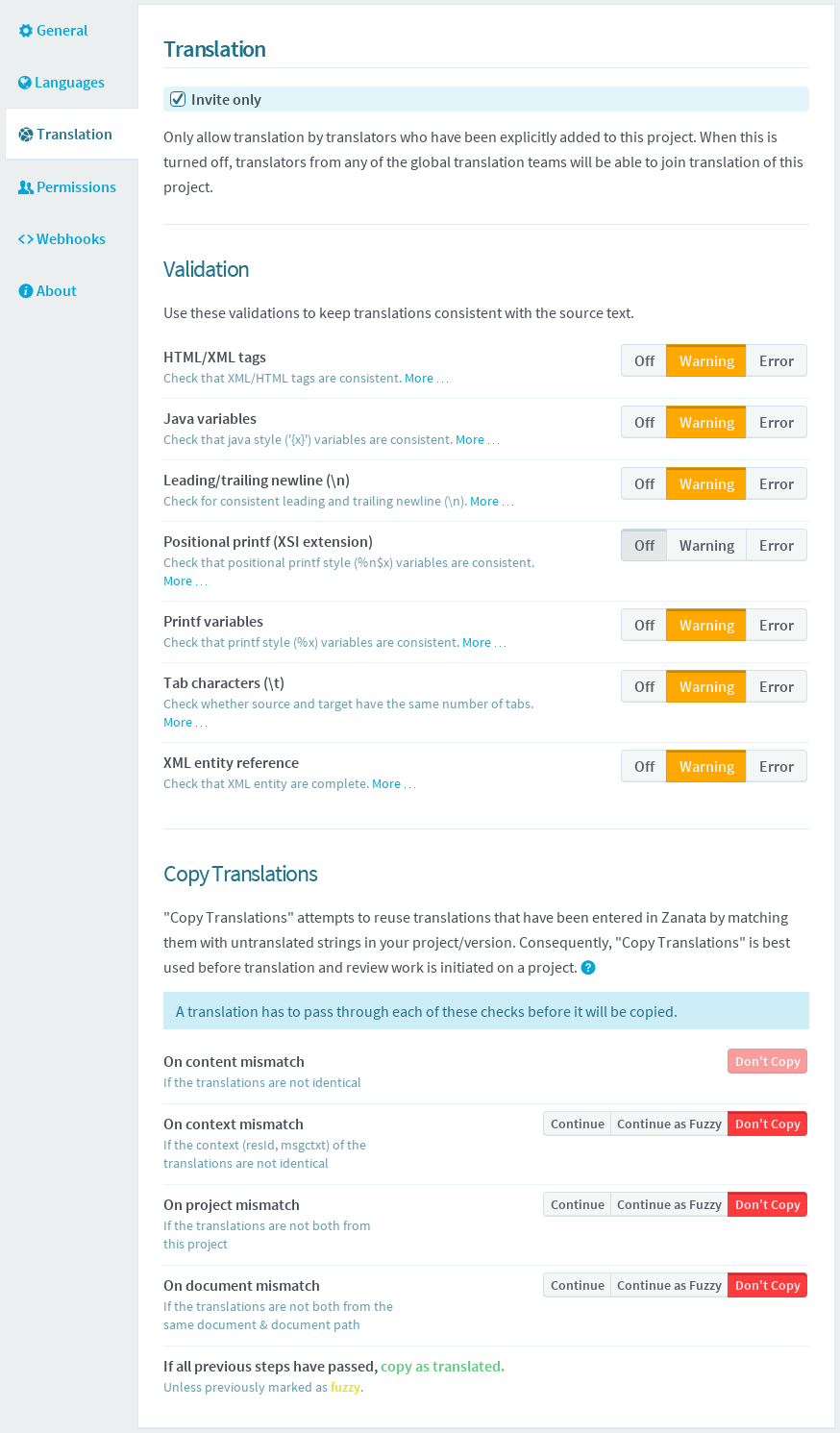Viewport: 840px width, 1433px height.
Task: Click the Languages globe icon
Action: coord(25,83)
